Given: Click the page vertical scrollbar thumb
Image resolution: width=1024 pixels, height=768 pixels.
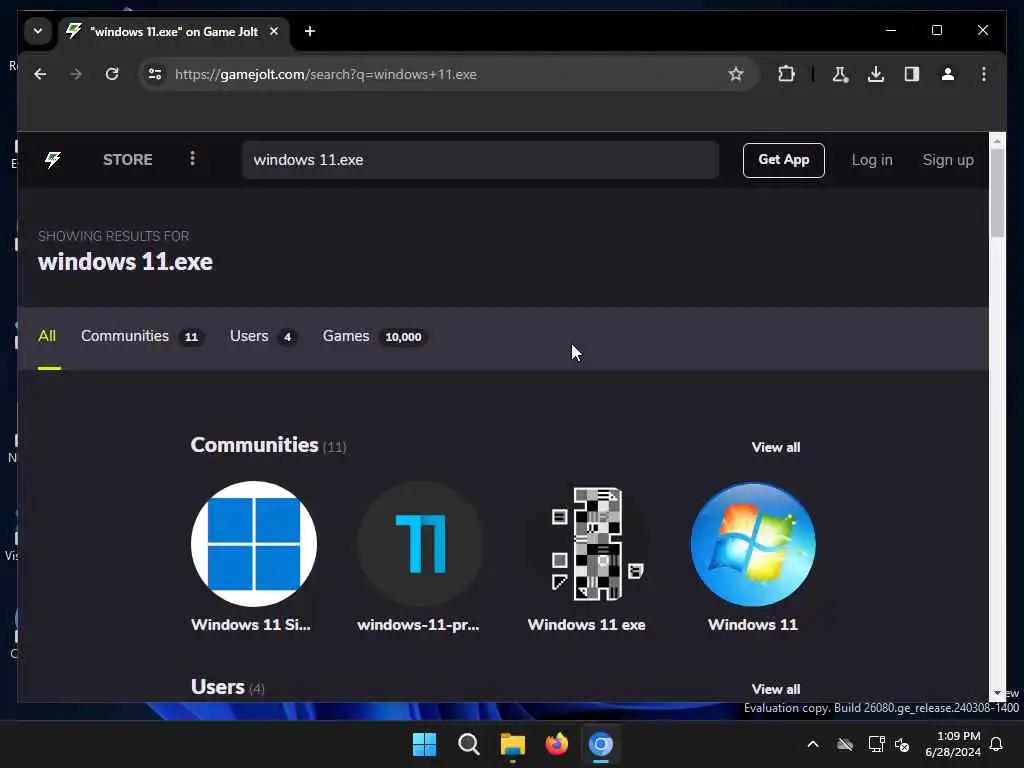Looking at the screenshot, I should click(997, 193).
